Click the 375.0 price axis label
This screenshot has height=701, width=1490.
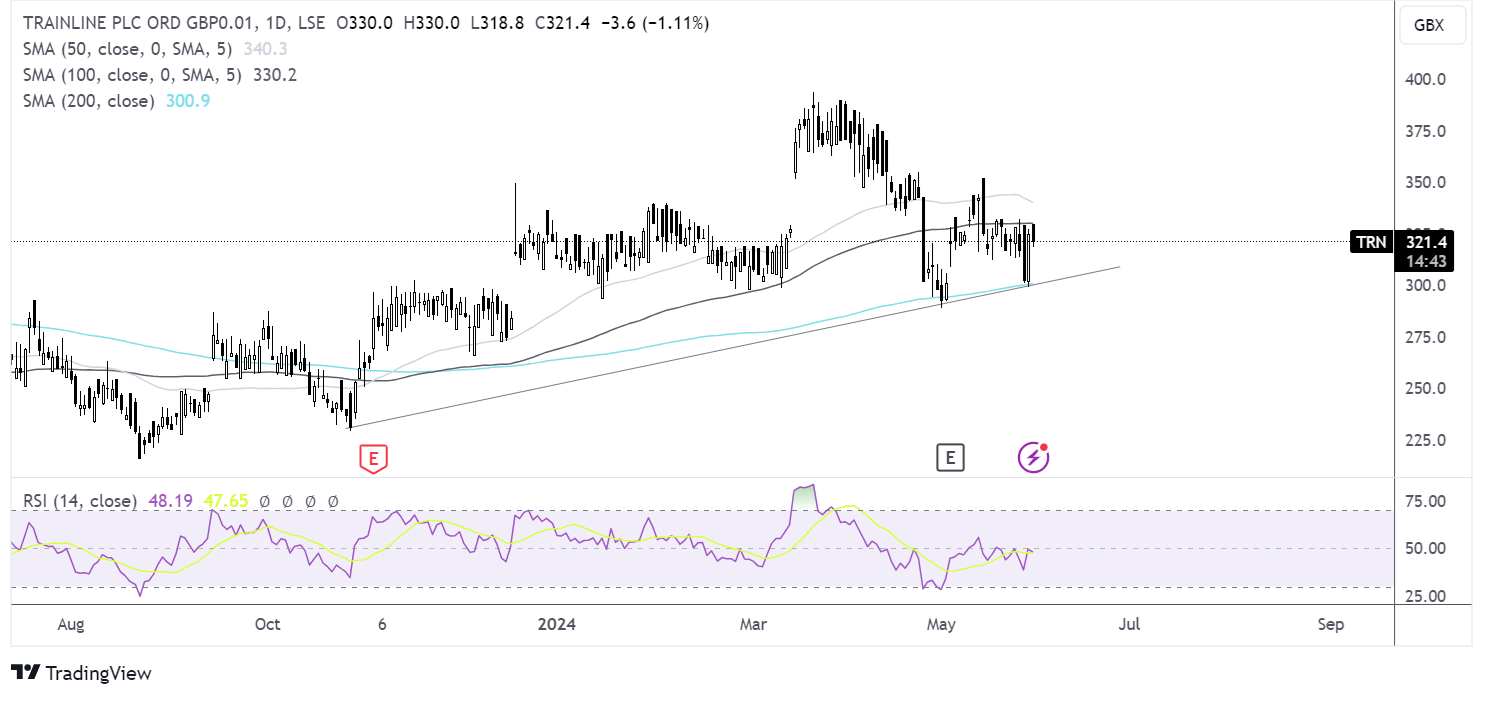1427,131
